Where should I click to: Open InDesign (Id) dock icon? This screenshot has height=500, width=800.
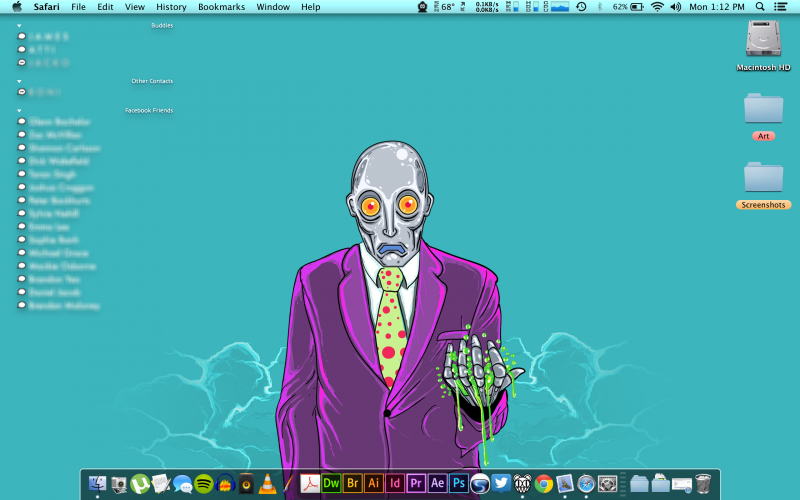tap(395, 483)
